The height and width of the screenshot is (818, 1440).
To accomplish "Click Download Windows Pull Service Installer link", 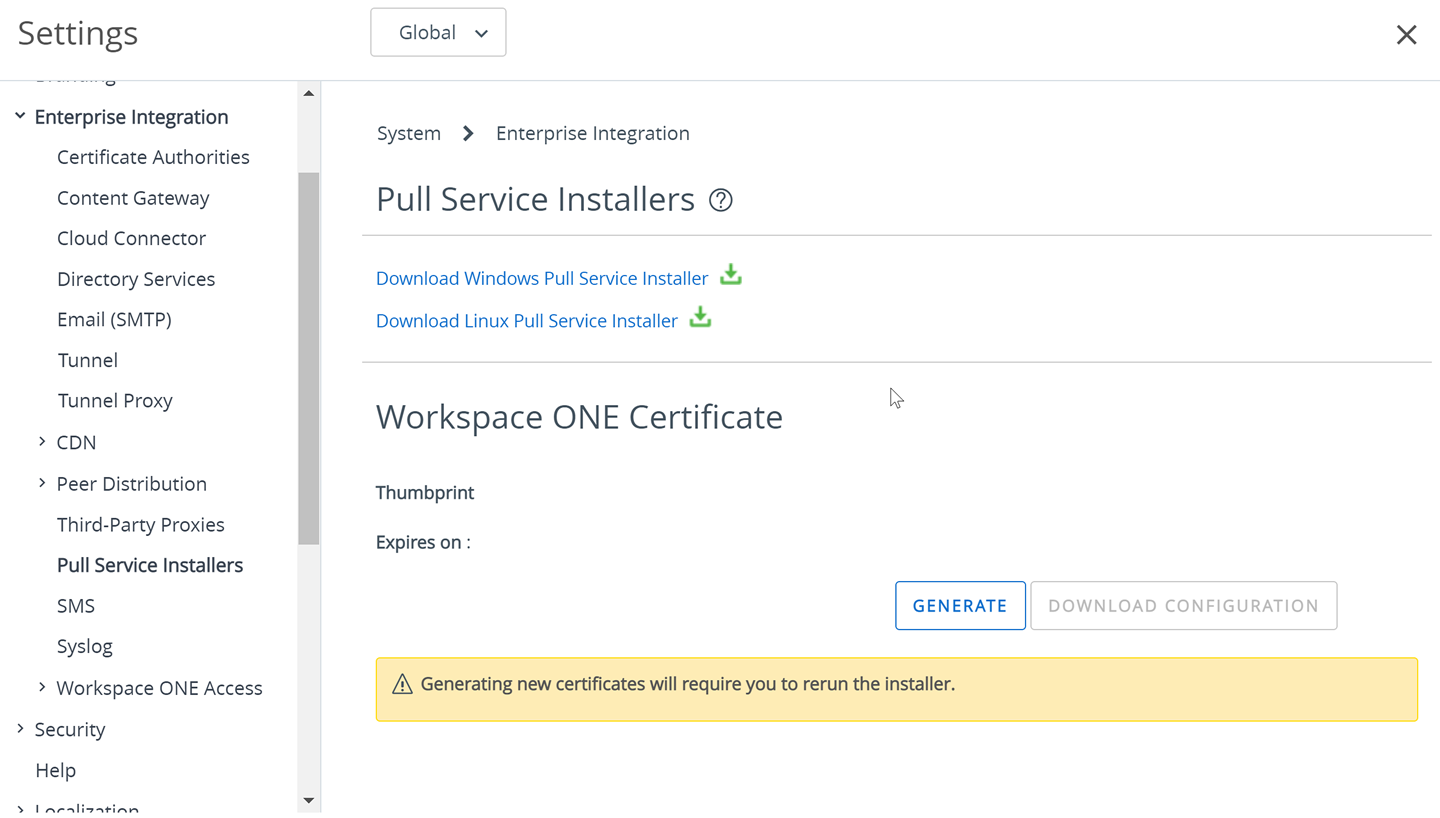I will pos(542,278).
